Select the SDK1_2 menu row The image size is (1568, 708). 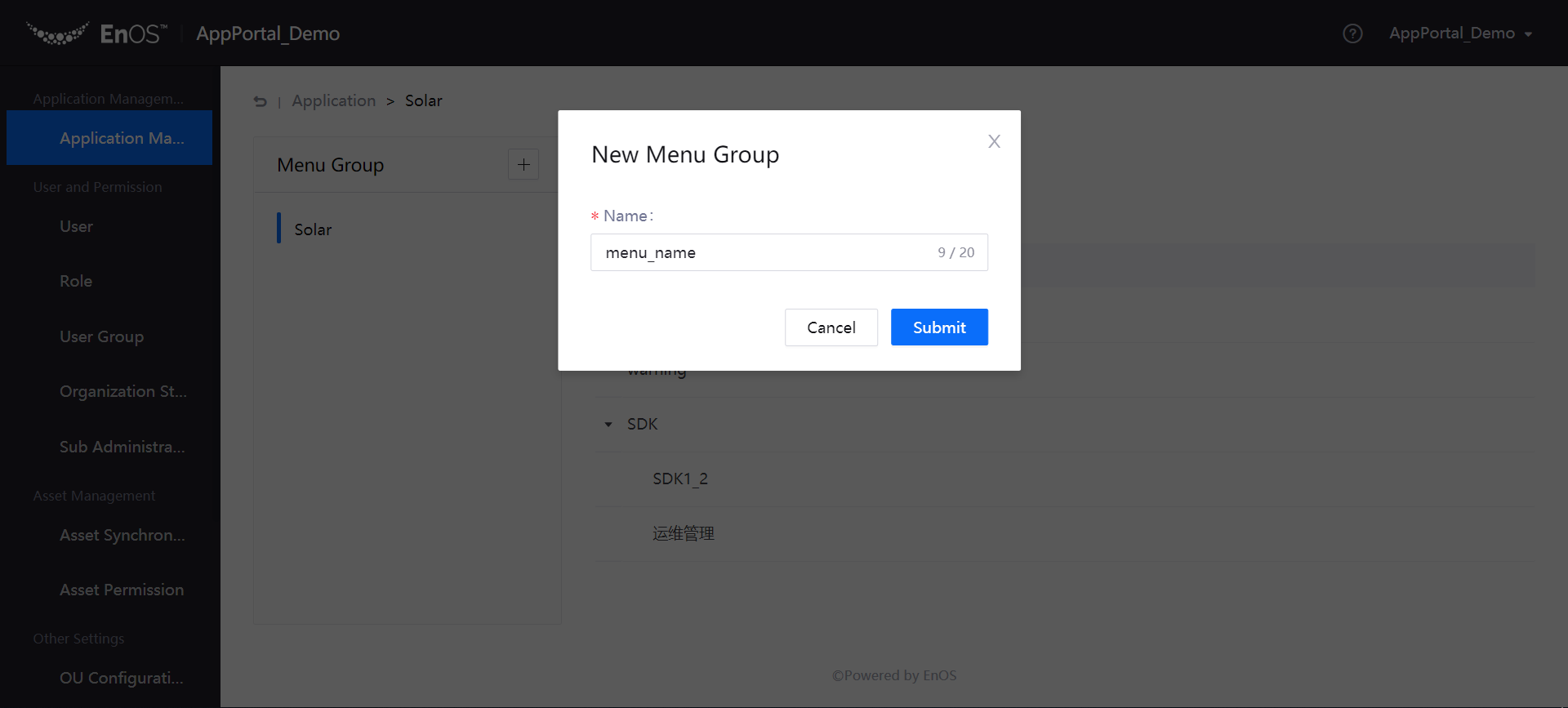coord(680,479)
